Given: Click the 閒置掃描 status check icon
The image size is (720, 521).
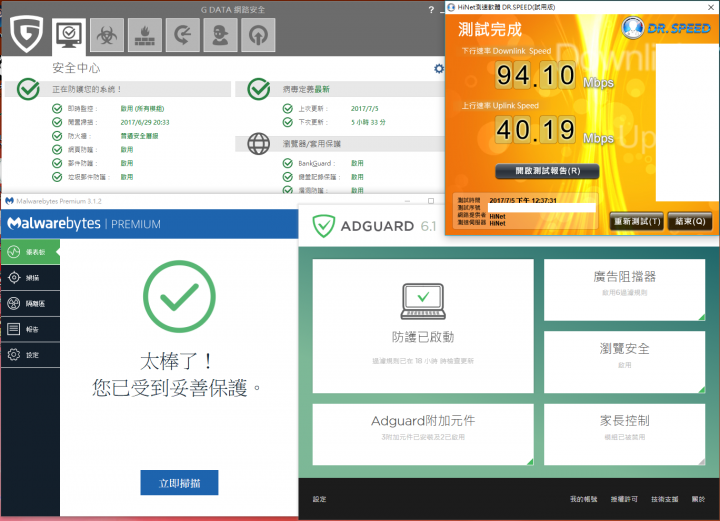Looking at the screenshot, I should 57,122.
